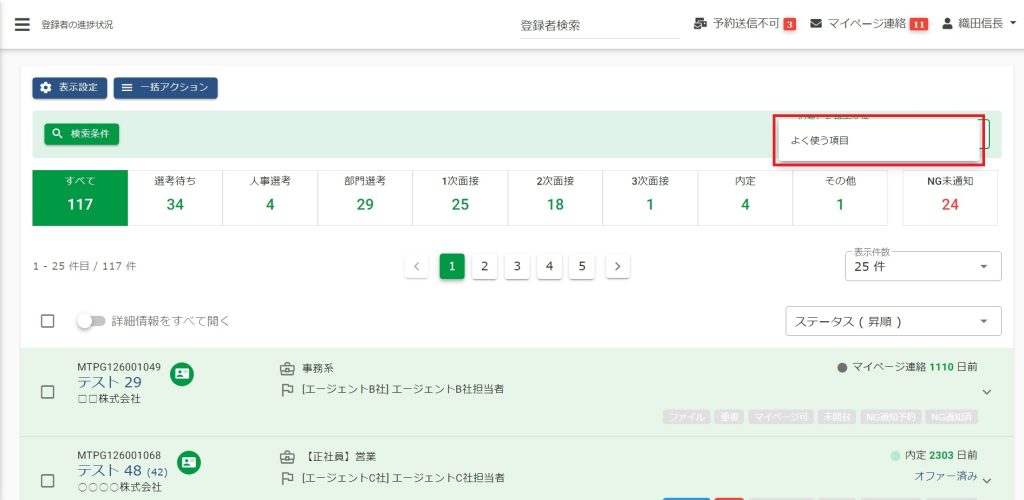This screenshot has width=1024, height=500.
Task: Click the 予約送信不可 notification icon
Action: pos(700,24)
